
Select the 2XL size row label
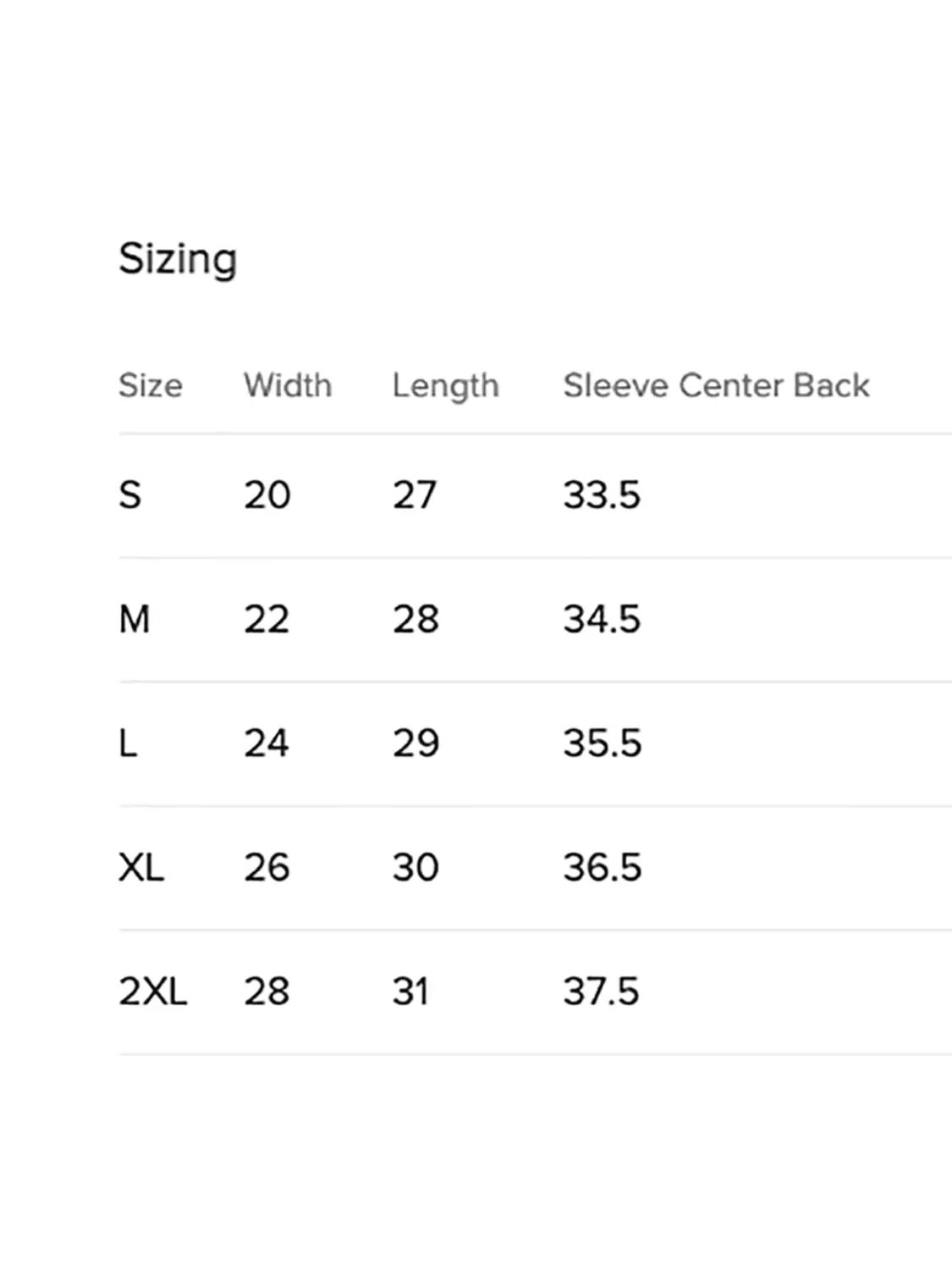tap(153, 991)
